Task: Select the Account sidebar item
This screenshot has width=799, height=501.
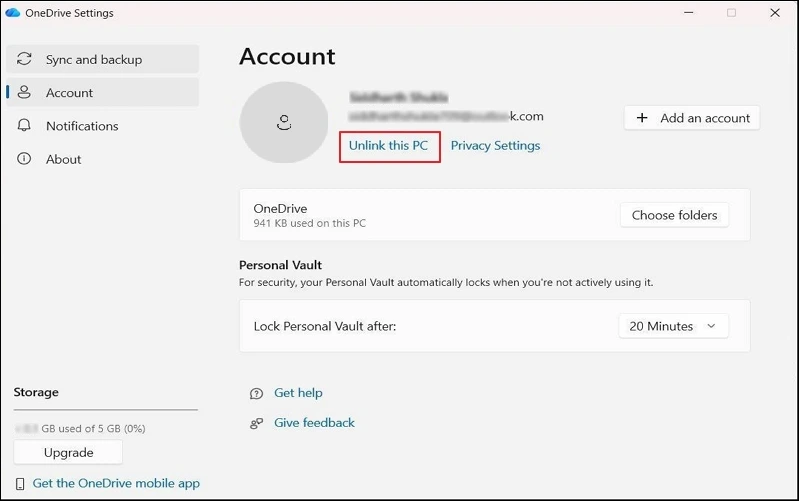Action: pyautogui.click(x=102, y=92)
